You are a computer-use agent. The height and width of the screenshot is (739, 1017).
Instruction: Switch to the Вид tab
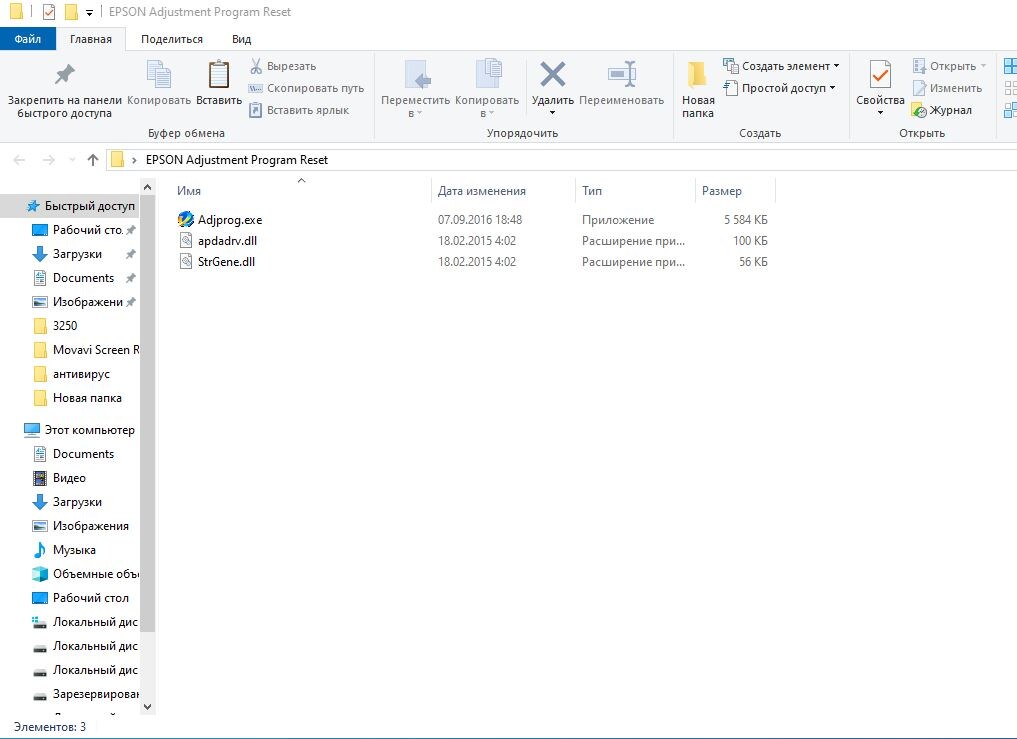coord(241,39)
